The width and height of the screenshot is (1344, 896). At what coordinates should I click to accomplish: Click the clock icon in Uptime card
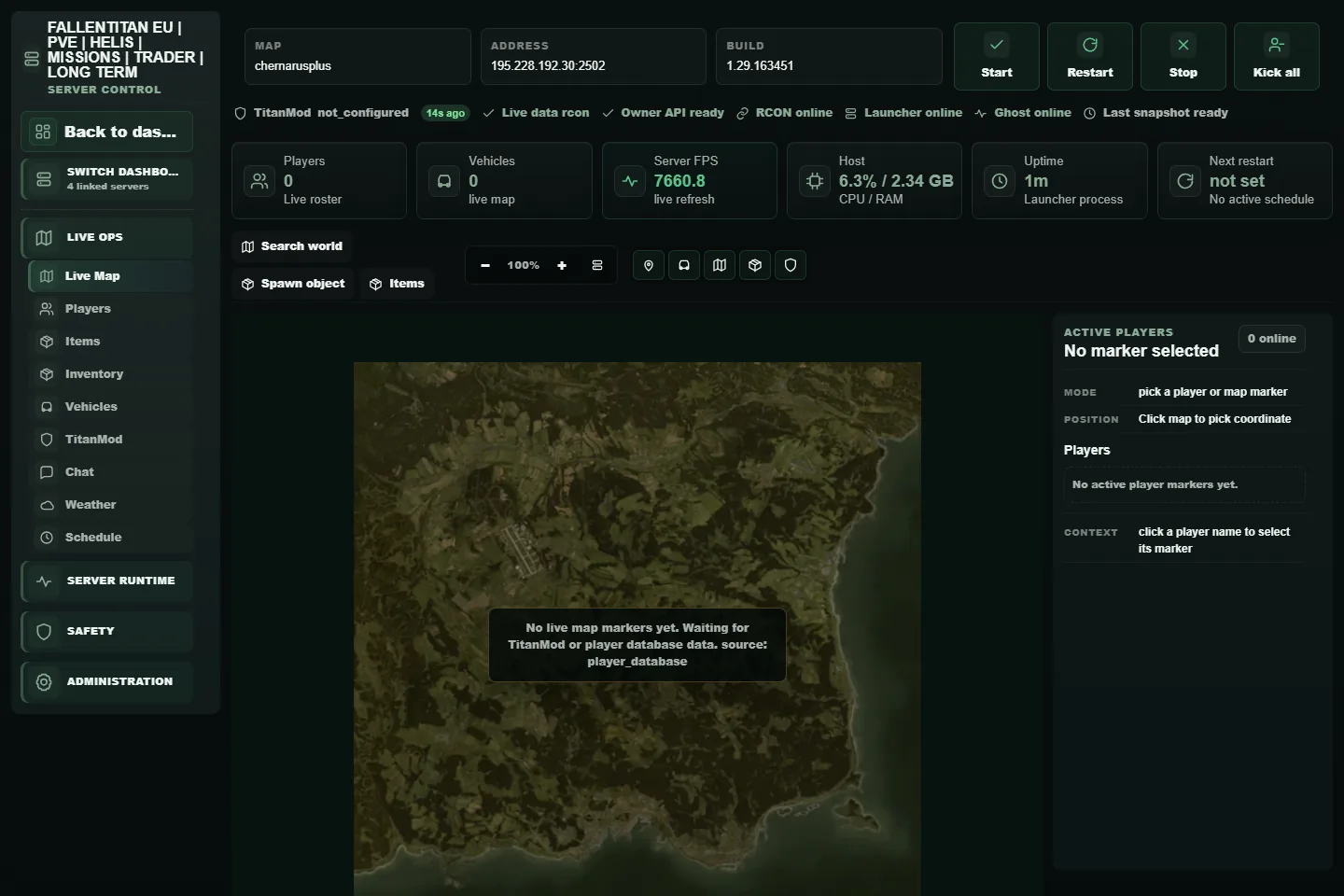1000,181
